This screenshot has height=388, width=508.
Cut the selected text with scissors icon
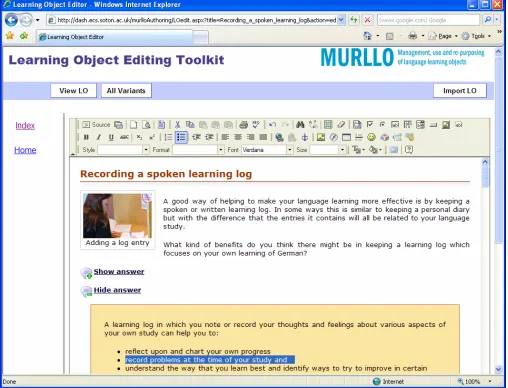pyautogui.click(x=177, y=125)
